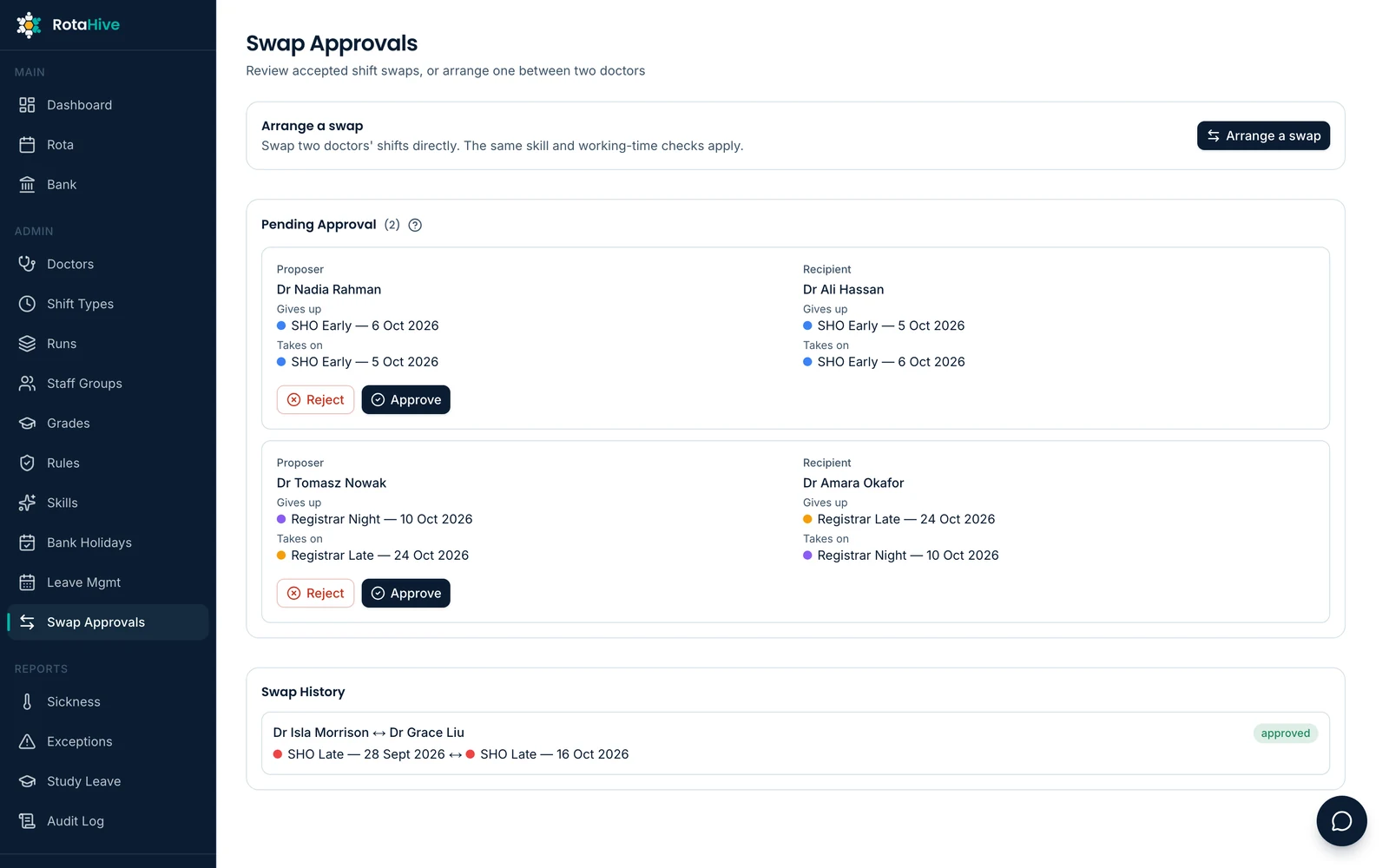Open the Leave Mgmt page

pos(108,582)
